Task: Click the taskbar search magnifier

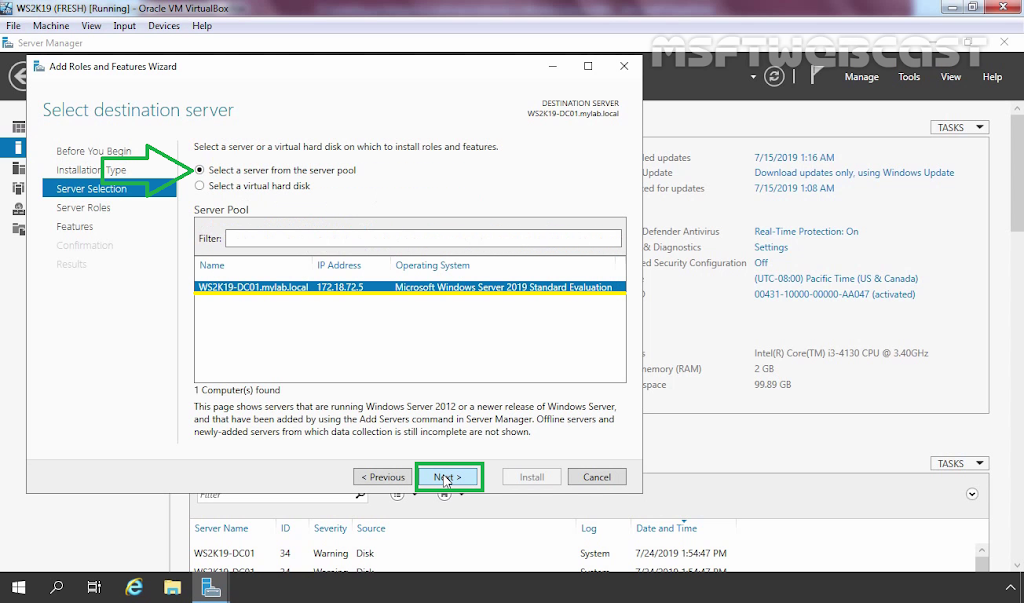Action: pyautogui.click(x=57, y=587)
